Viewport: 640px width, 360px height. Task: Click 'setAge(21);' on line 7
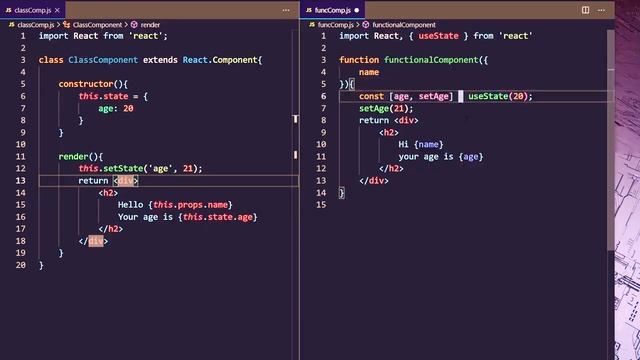point(386,109)
